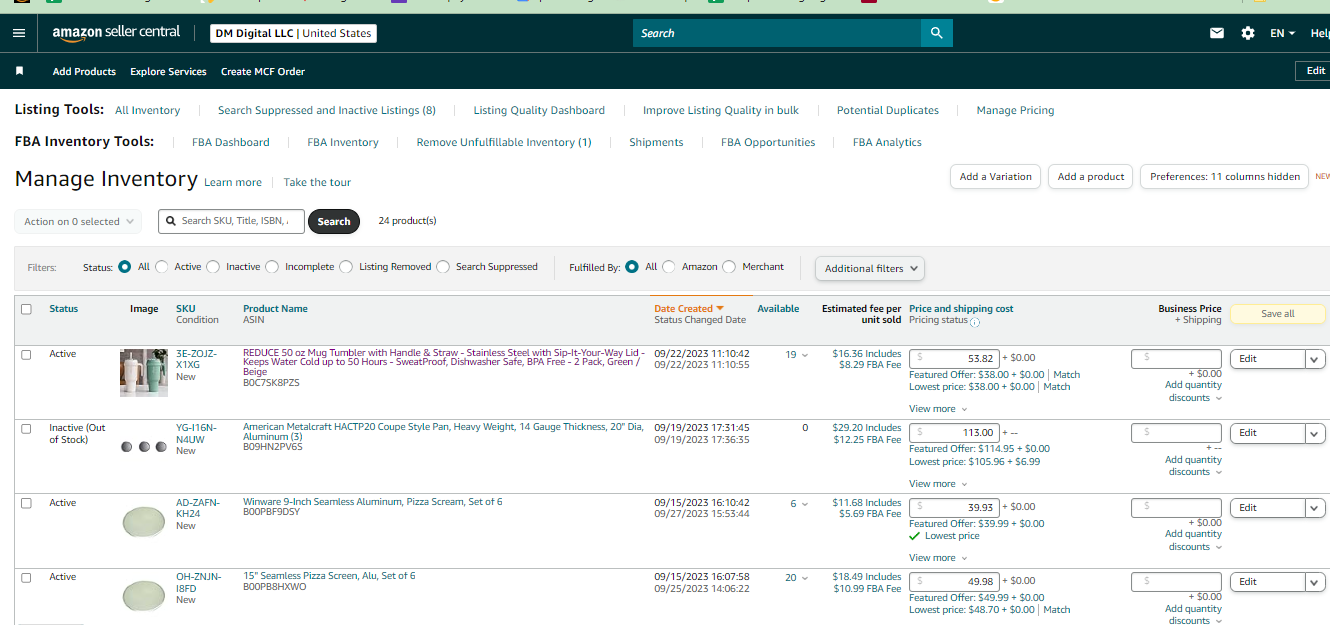Click Add quantity discounts for Winware row
This screenshot has width=1330, height=625.
click(1193, 541)
